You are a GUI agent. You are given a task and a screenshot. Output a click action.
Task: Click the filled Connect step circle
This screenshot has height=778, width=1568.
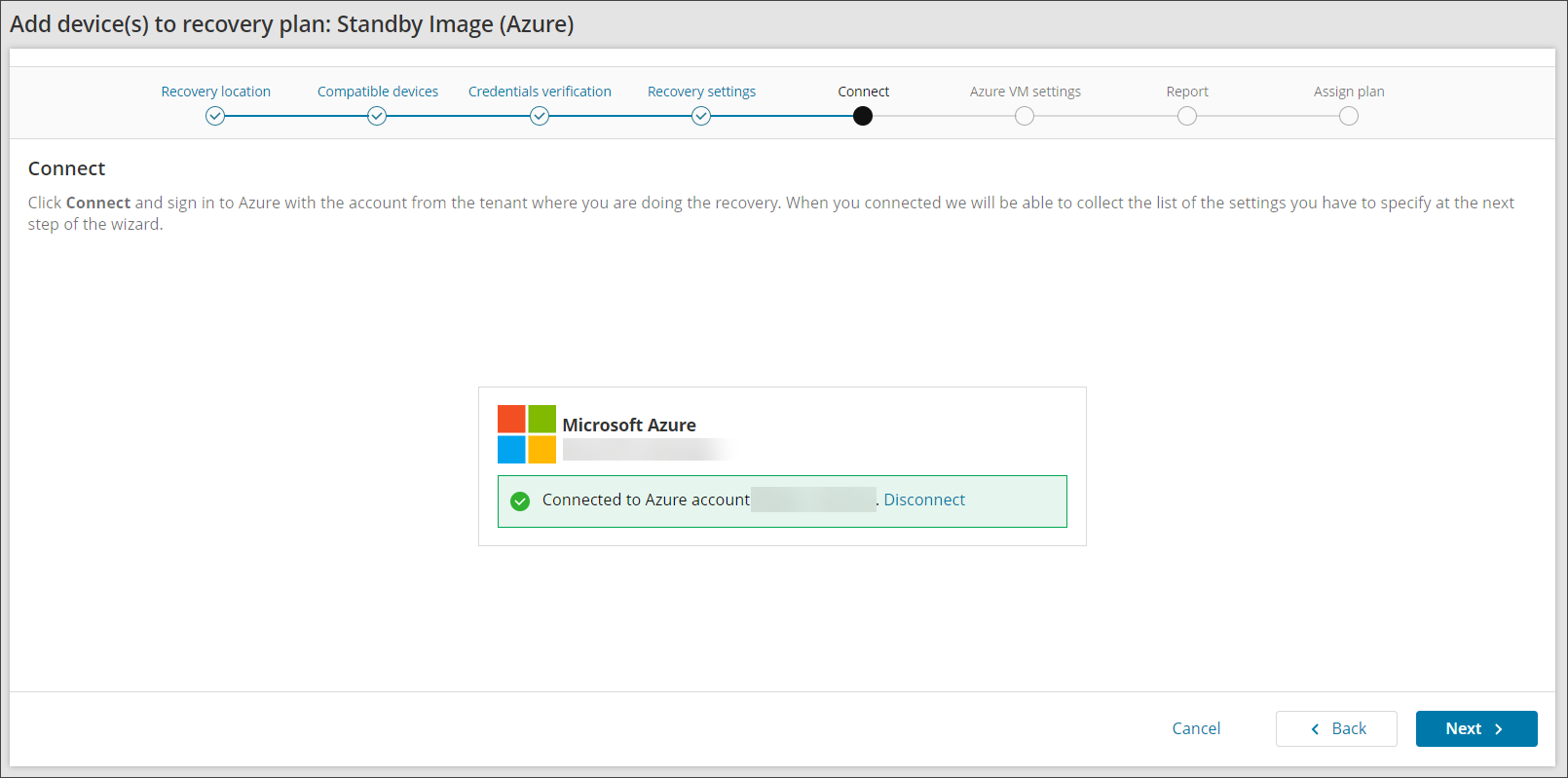[863, 116]
